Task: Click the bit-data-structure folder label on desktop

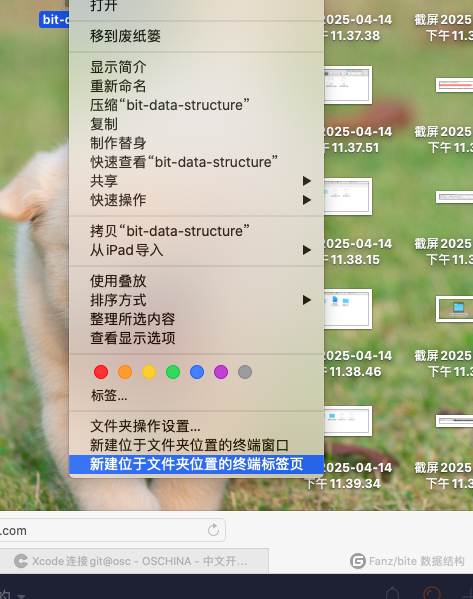Action: click(x=54, y=19)
